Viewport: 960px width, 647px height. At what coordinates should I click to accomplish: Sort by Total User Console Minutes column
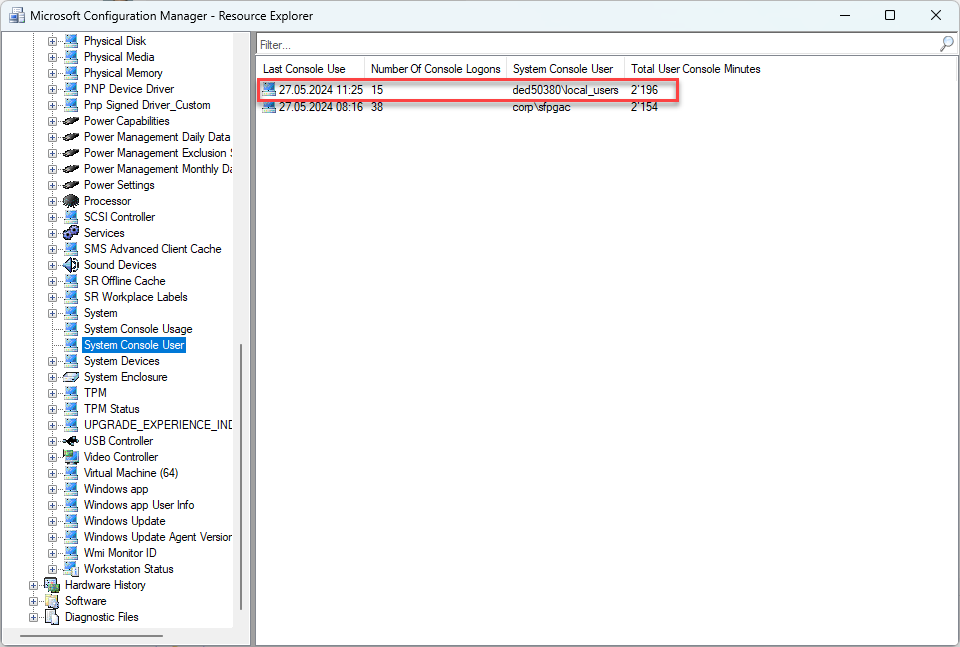click(x=696, y=69)
